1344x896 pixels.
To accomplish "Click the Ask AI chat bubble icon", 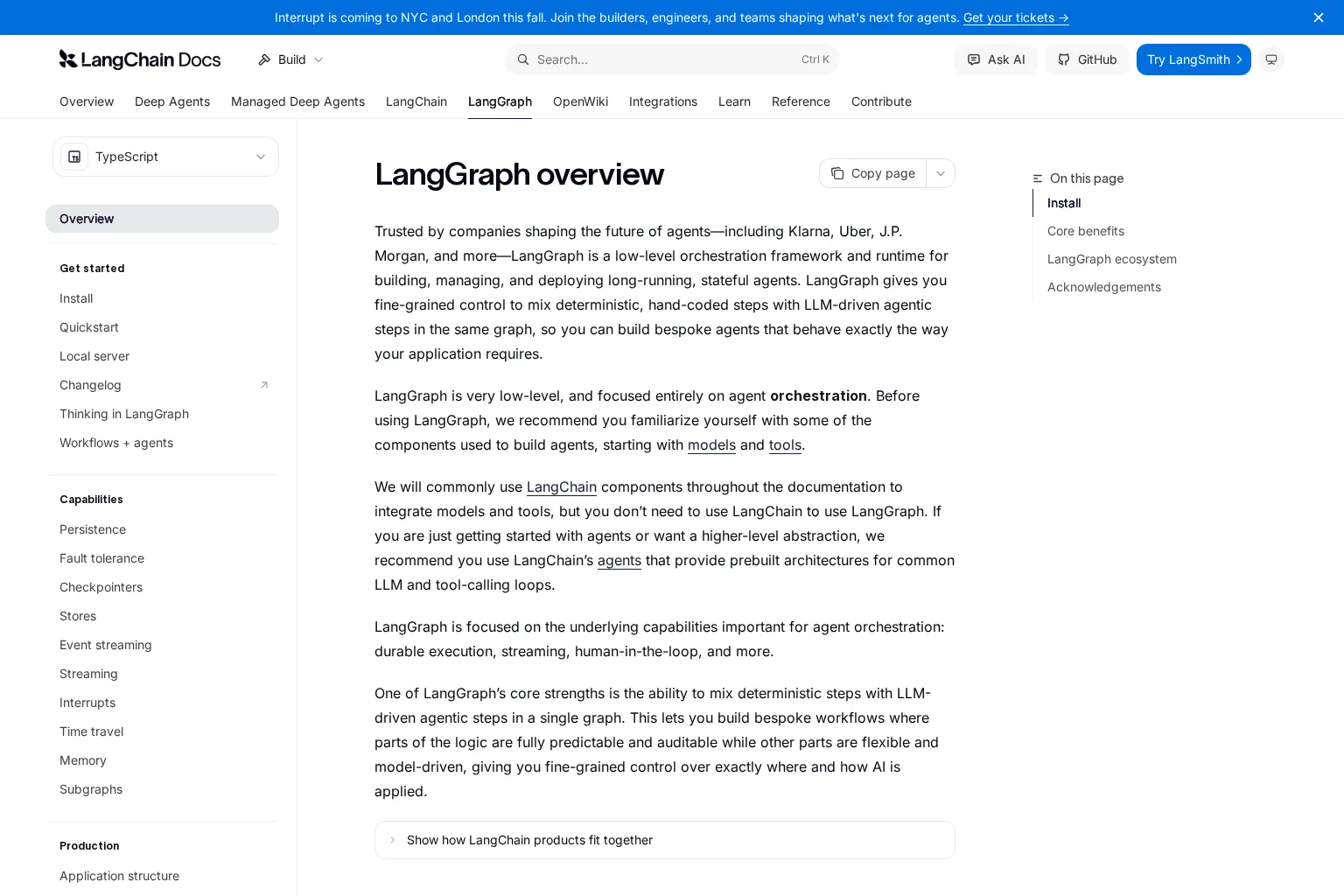I will [x=974, y=59].
